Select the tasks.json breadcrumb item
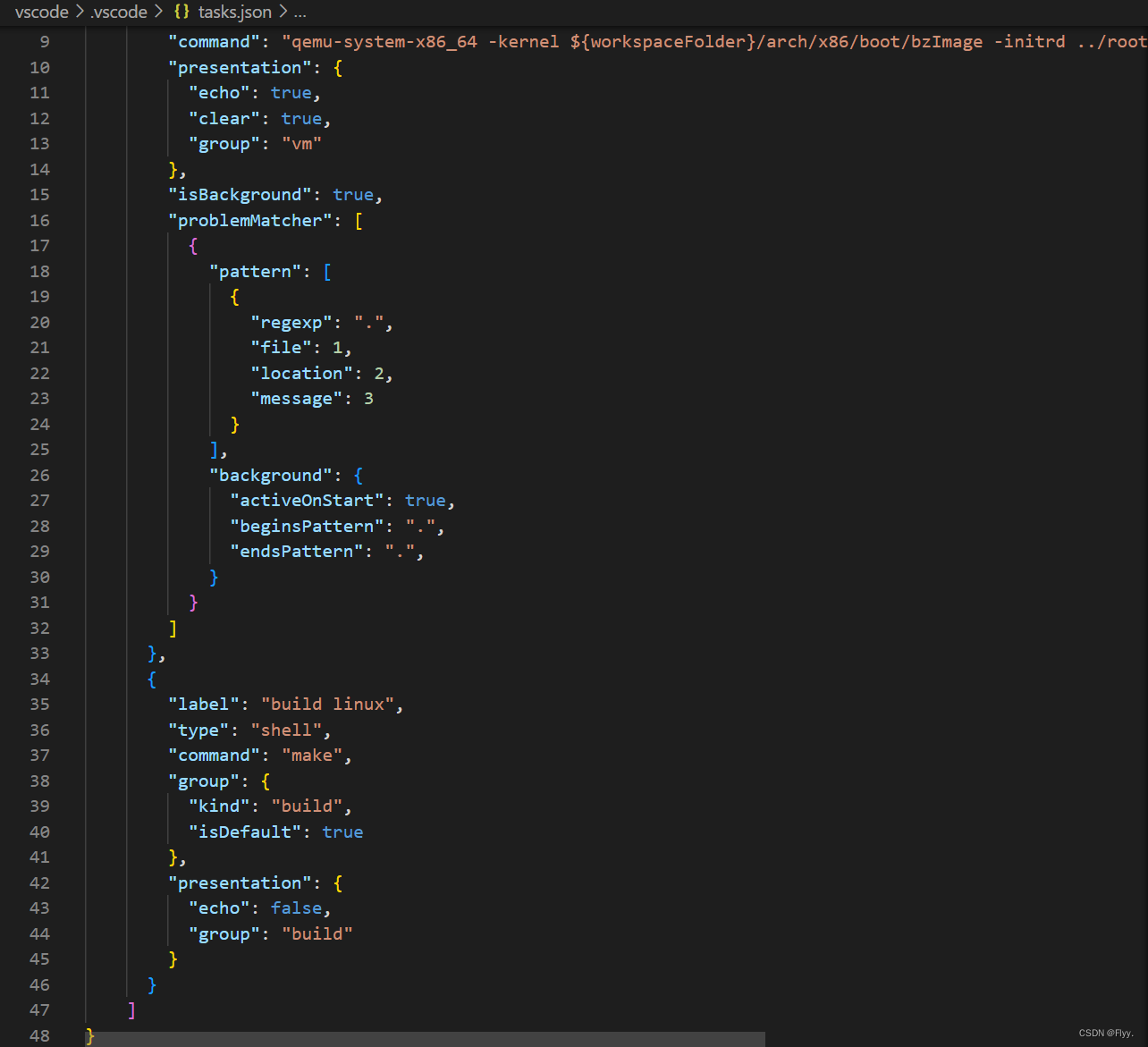1148x1047 pixels. coord(234,13)
